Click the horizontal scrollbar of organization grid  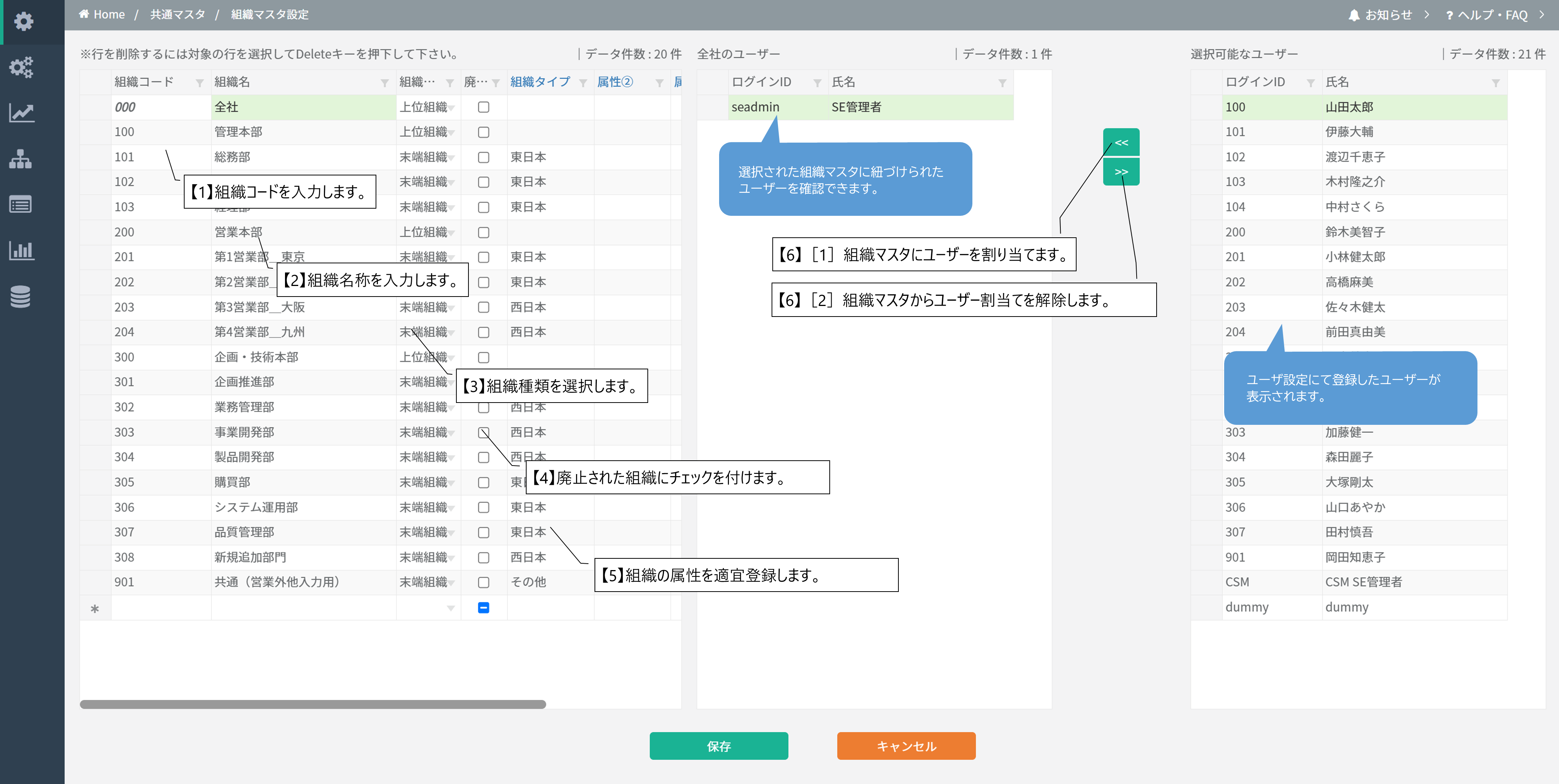click(313, 704)
